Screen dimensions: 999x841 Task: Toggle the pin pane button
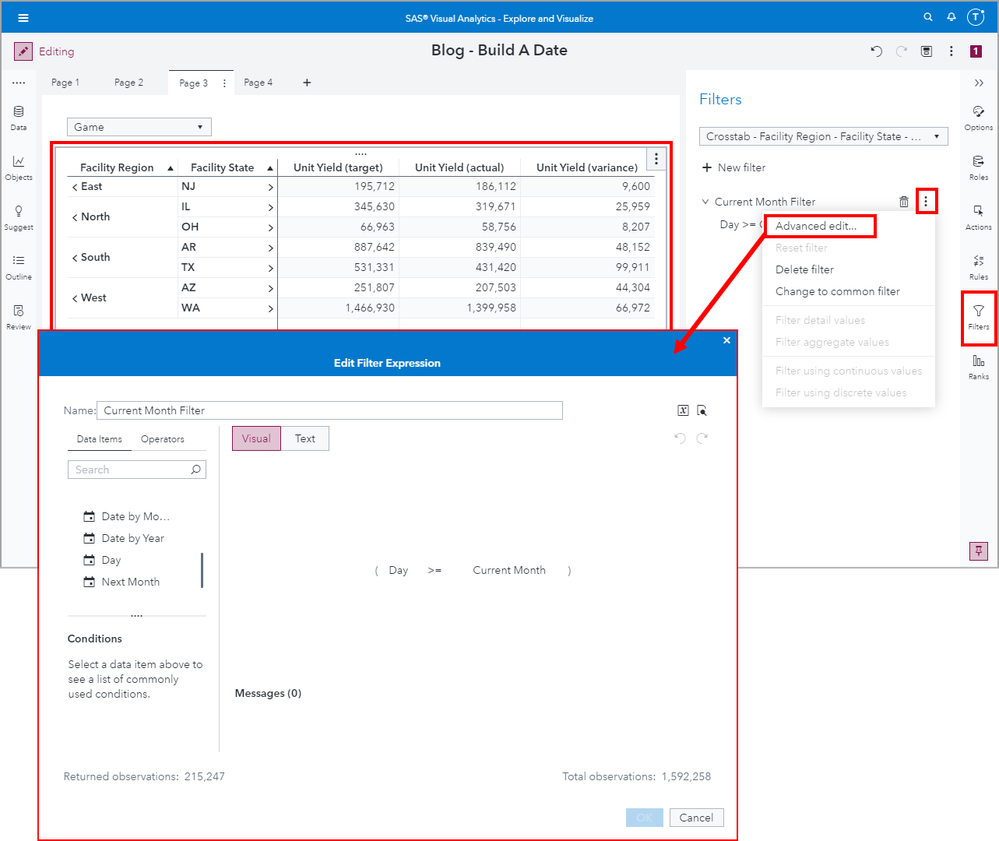tap(979, 551)
